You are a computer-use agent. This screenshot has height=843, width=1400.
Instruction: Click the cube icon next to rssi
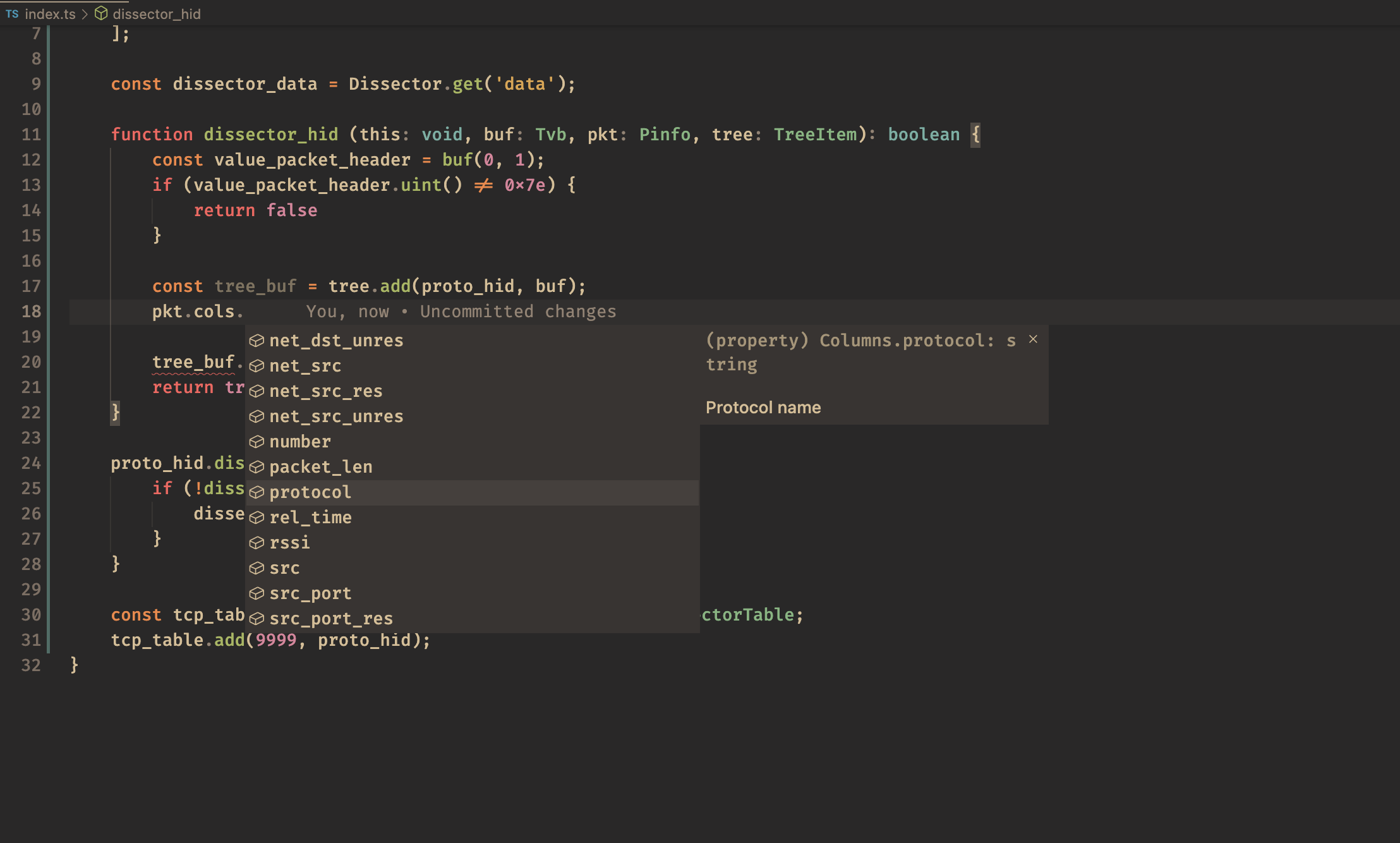point(256,543)
